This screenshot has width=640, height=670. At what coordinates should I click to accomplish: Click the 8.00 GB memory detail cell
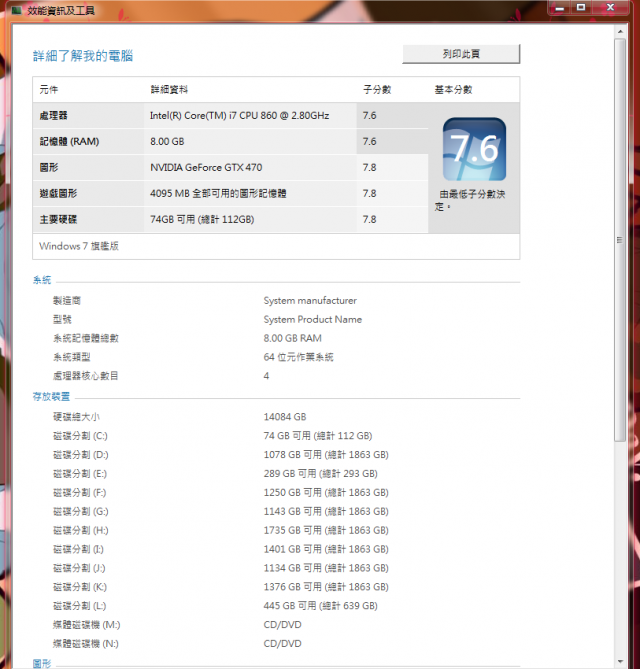point(167,141)
